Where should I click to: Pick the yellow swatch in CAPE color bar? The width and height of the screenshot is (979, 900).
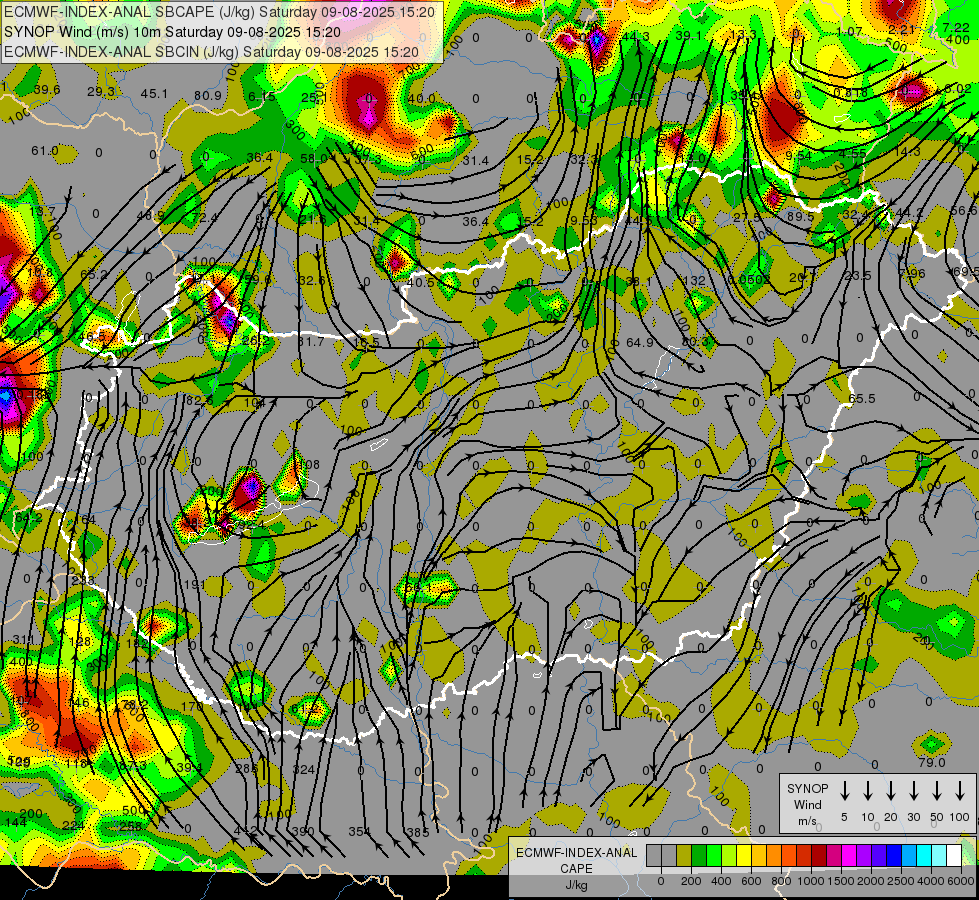(x=744, y=855)
